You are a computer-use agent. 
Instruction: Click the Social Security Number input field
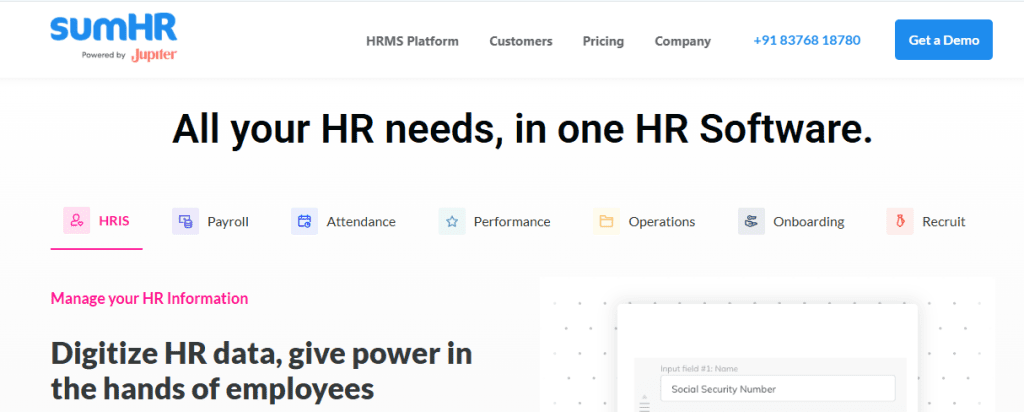(x=777, y=389)
